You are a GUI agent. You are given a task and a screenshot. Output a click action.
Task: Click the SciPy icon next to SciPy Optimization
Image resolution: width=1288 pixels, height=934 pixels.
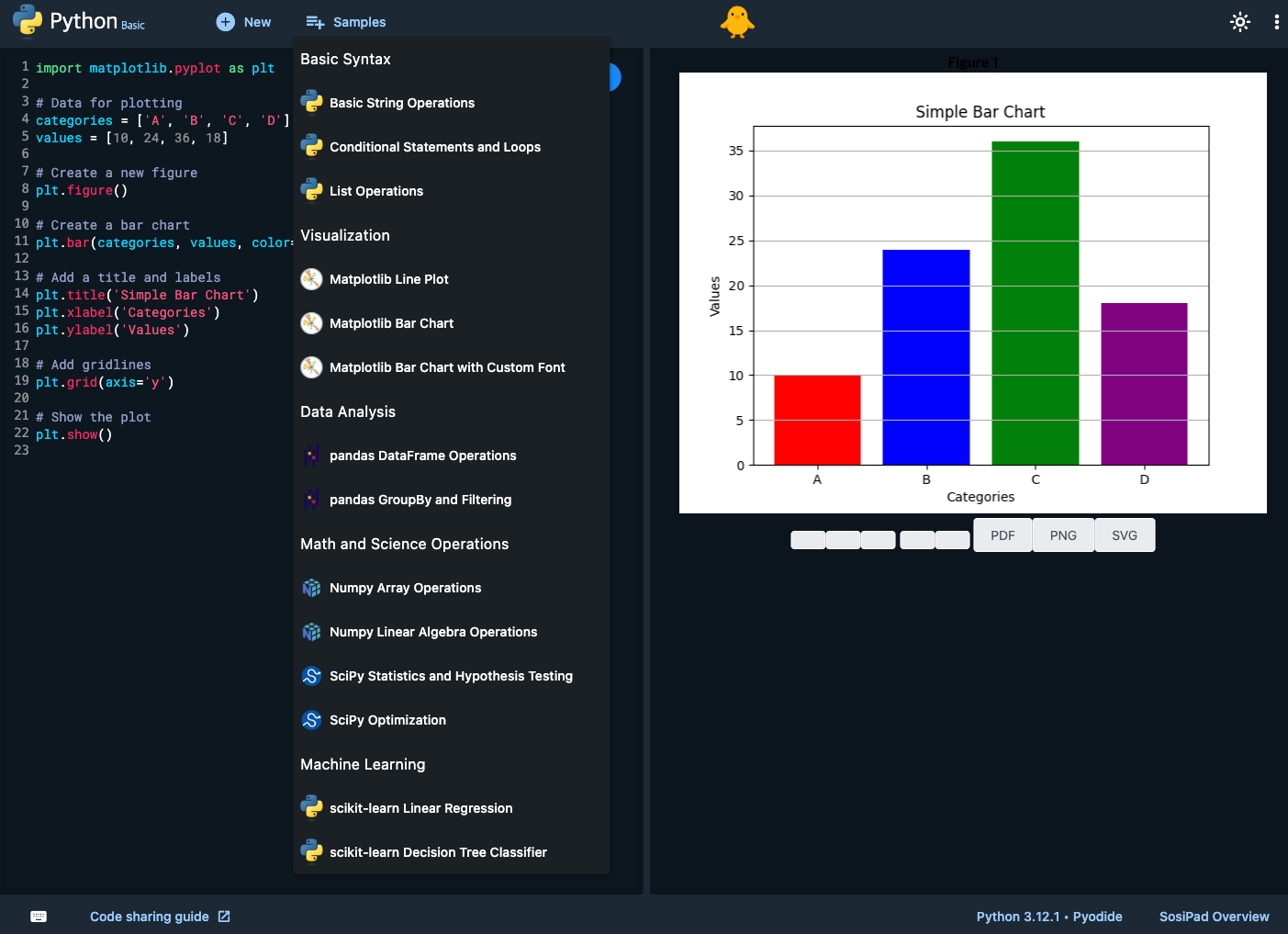click(x=311, y=720)
